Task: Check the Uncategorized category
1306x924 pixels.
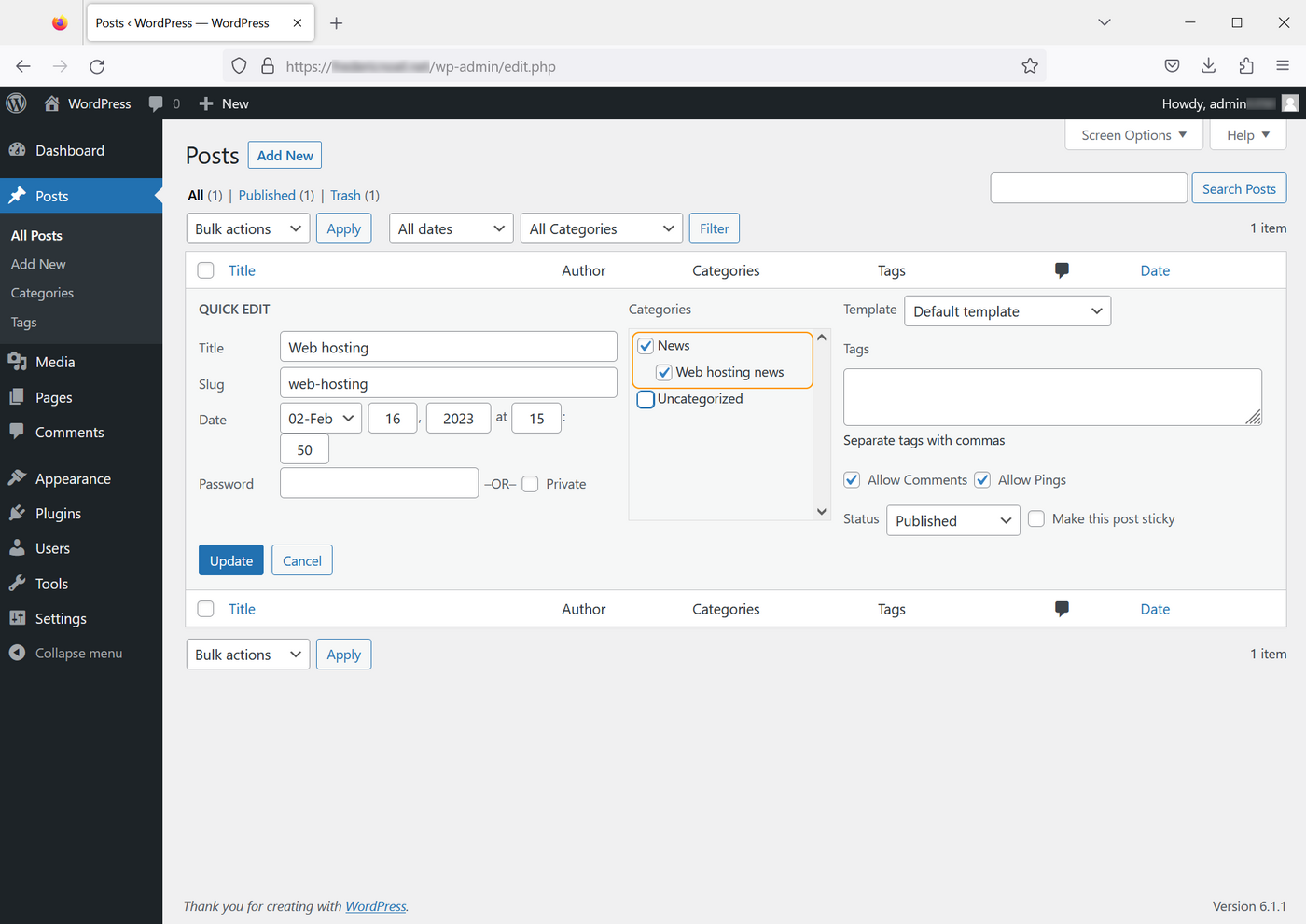Action: [646, 399]
